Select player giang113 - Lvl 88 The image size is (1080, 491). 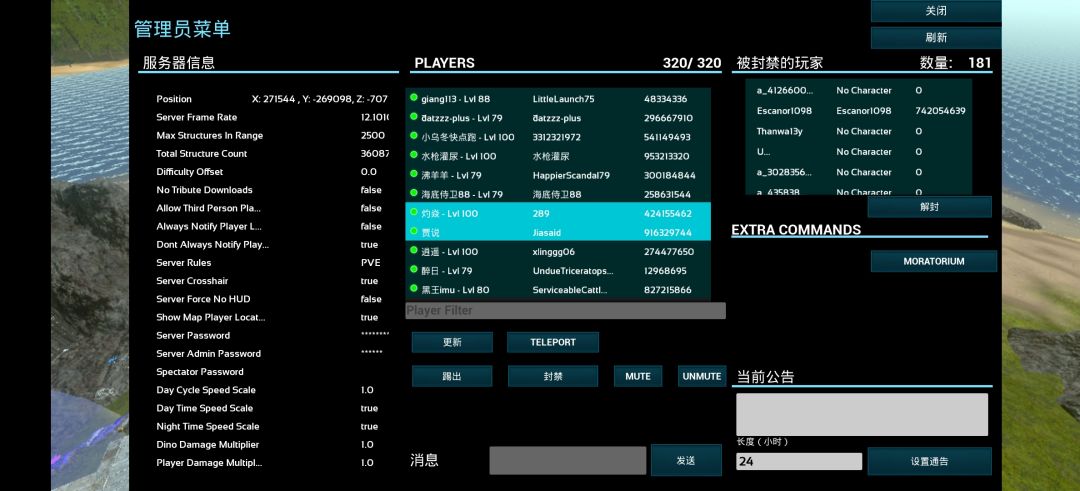(x=558, y=98)
